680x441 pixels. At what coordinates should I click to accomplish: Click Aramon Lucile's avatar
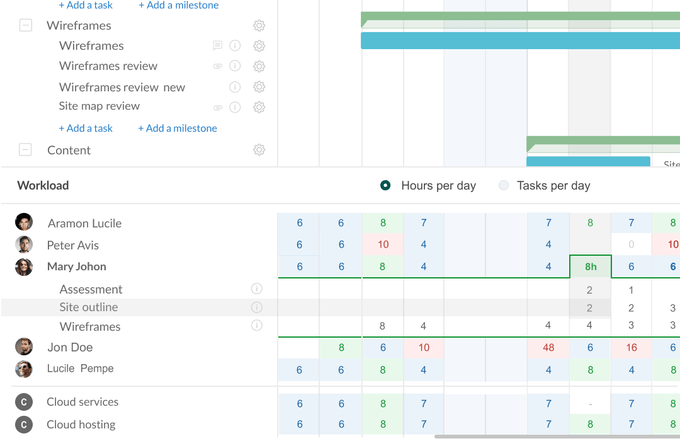24,222
